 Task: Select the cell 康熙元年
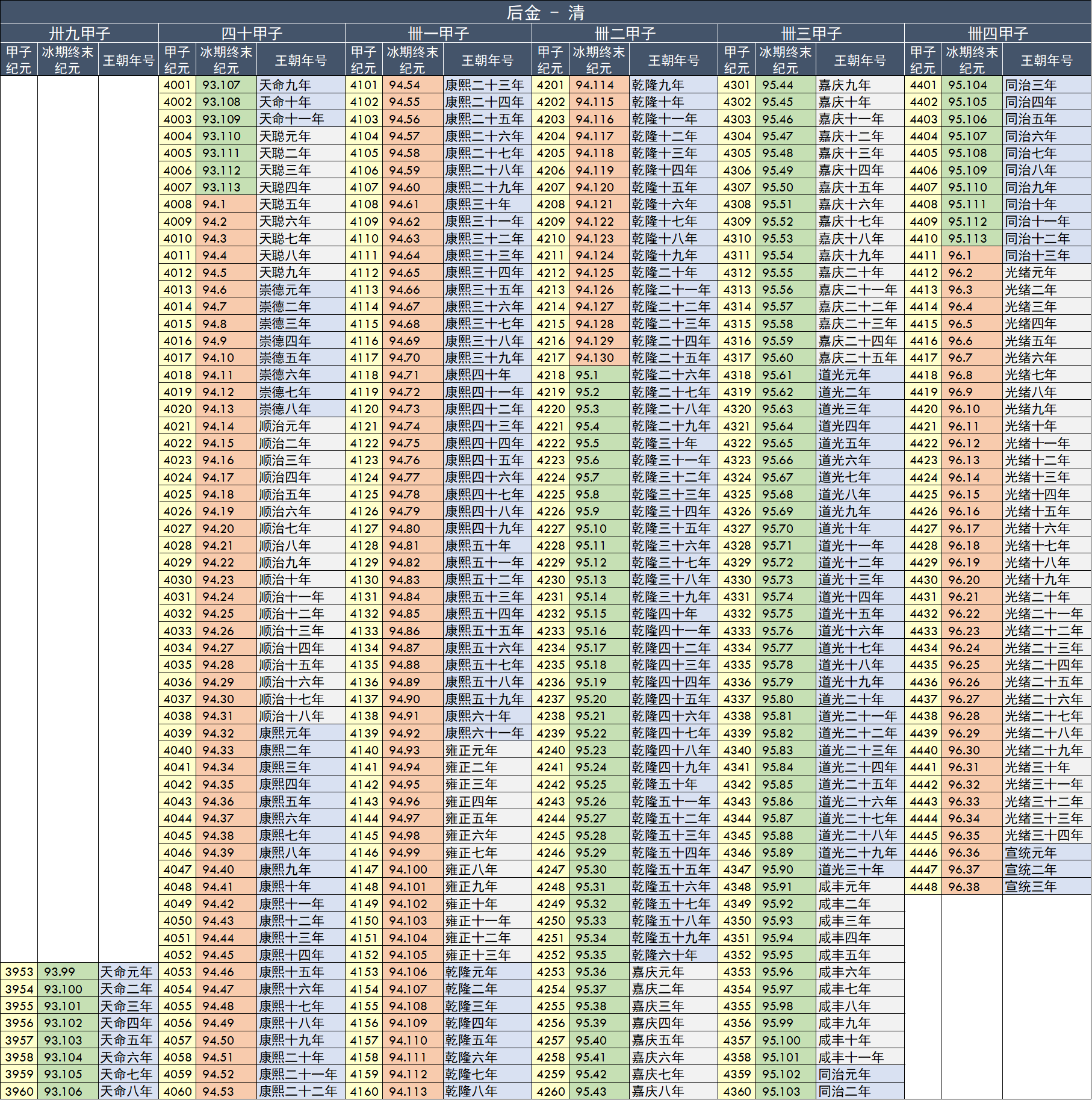[301, 733]
